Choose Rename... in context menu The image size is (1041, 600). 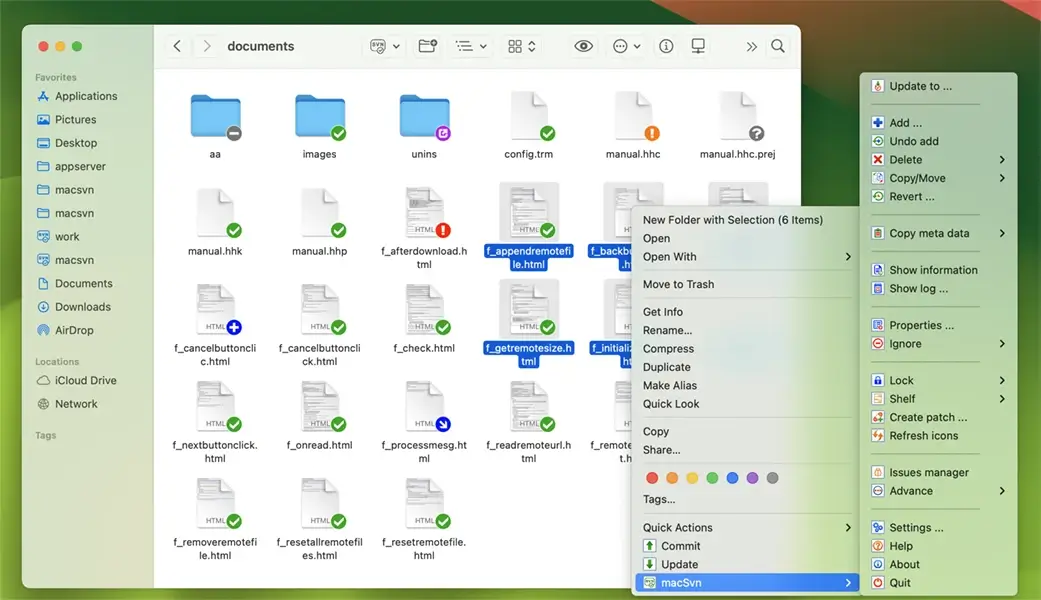[667, 331]
